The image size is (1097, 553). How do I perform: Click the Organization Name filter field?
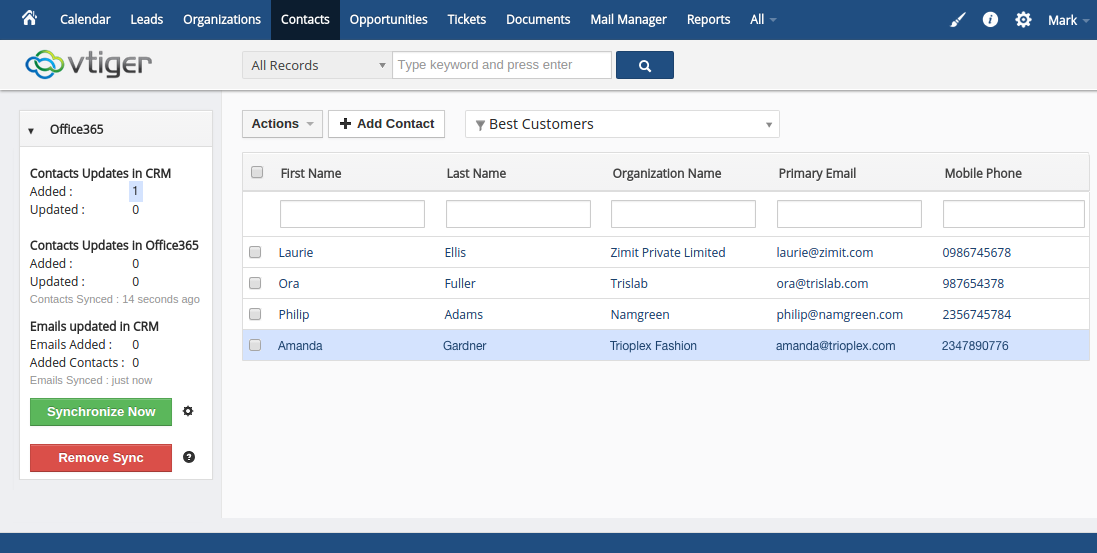pos(684,214)
